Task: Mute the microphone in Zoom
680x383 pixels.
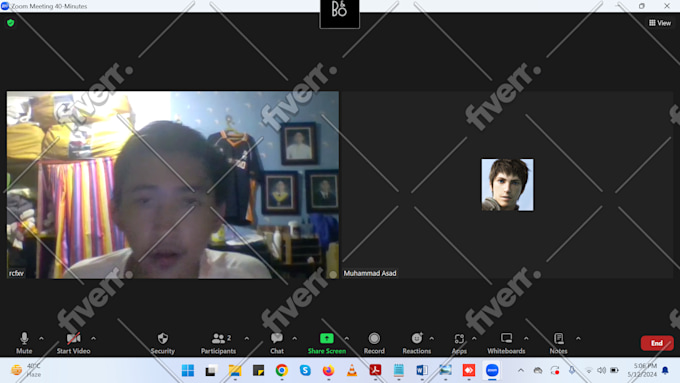Action: point(24,343)
